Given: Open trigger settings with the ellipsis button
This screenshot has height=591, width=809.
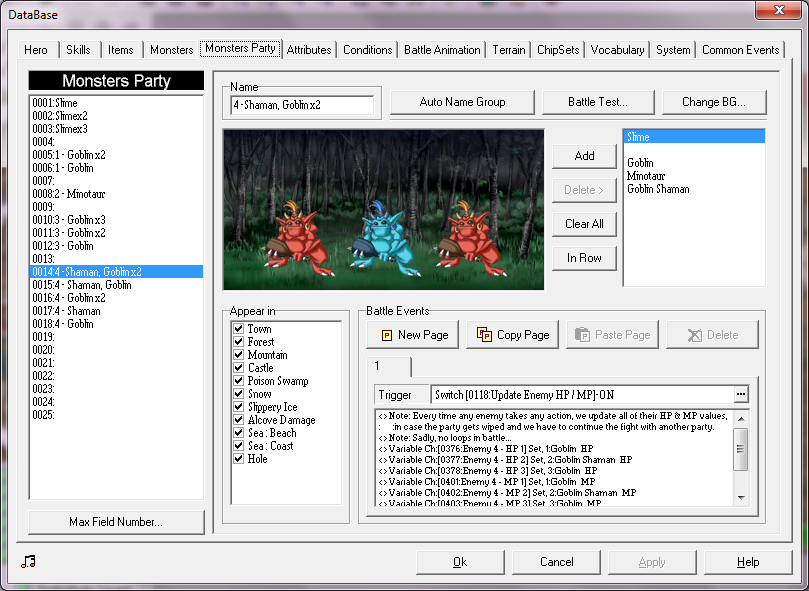Looking at the screenshot, I should tap(741, 394).
